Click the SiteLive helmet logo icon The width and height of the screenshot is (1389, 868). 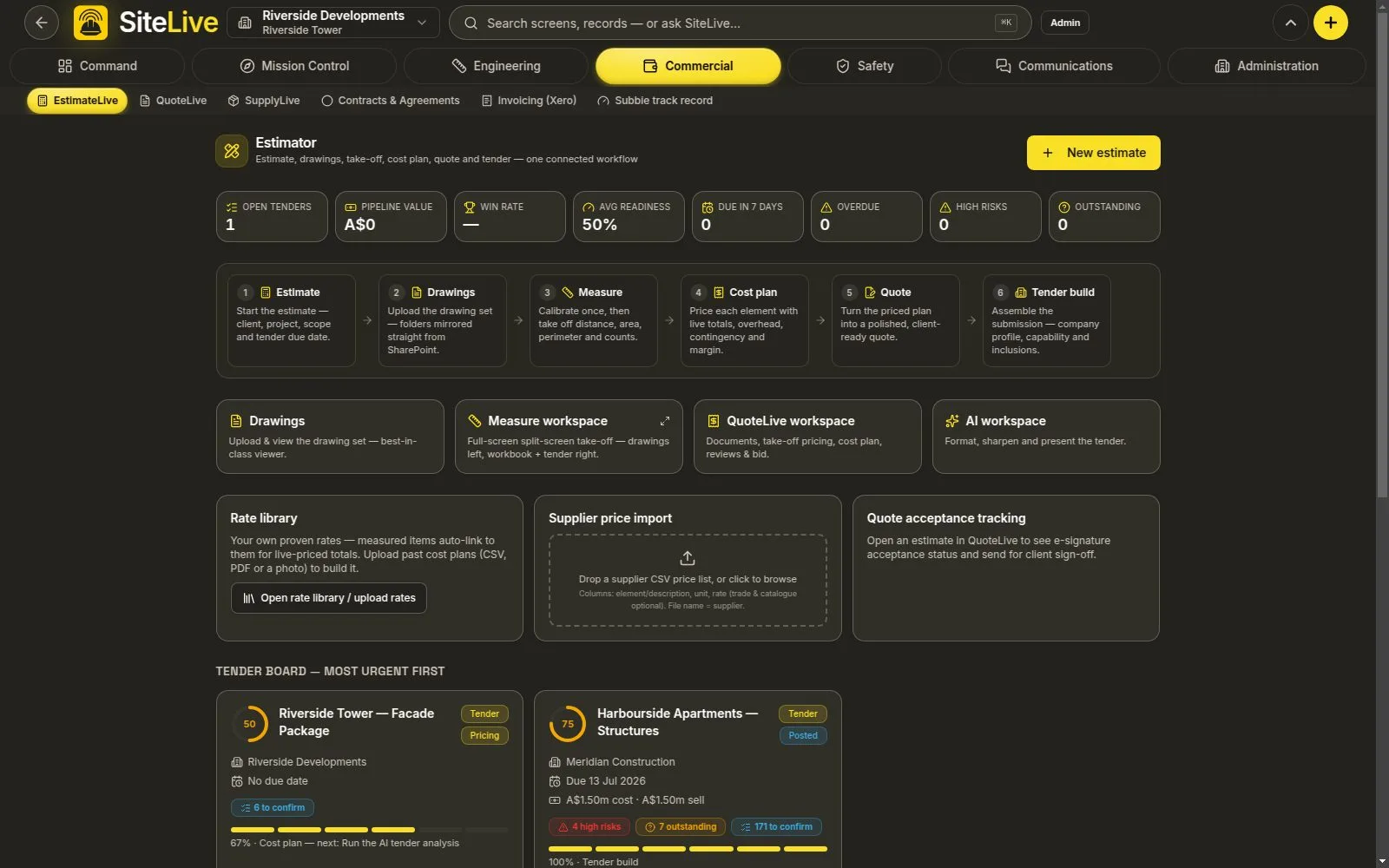pyautogui.click(x=91, y=23)
